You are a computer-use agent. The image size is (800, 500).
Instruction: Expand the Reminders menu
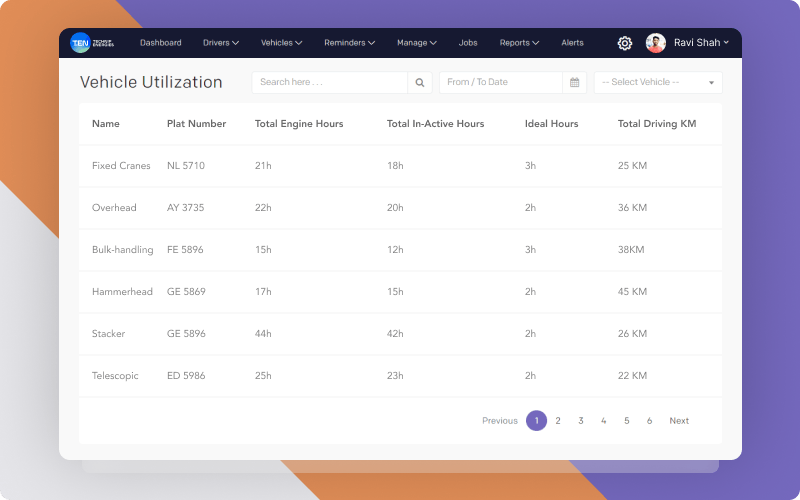coord(349,43)
